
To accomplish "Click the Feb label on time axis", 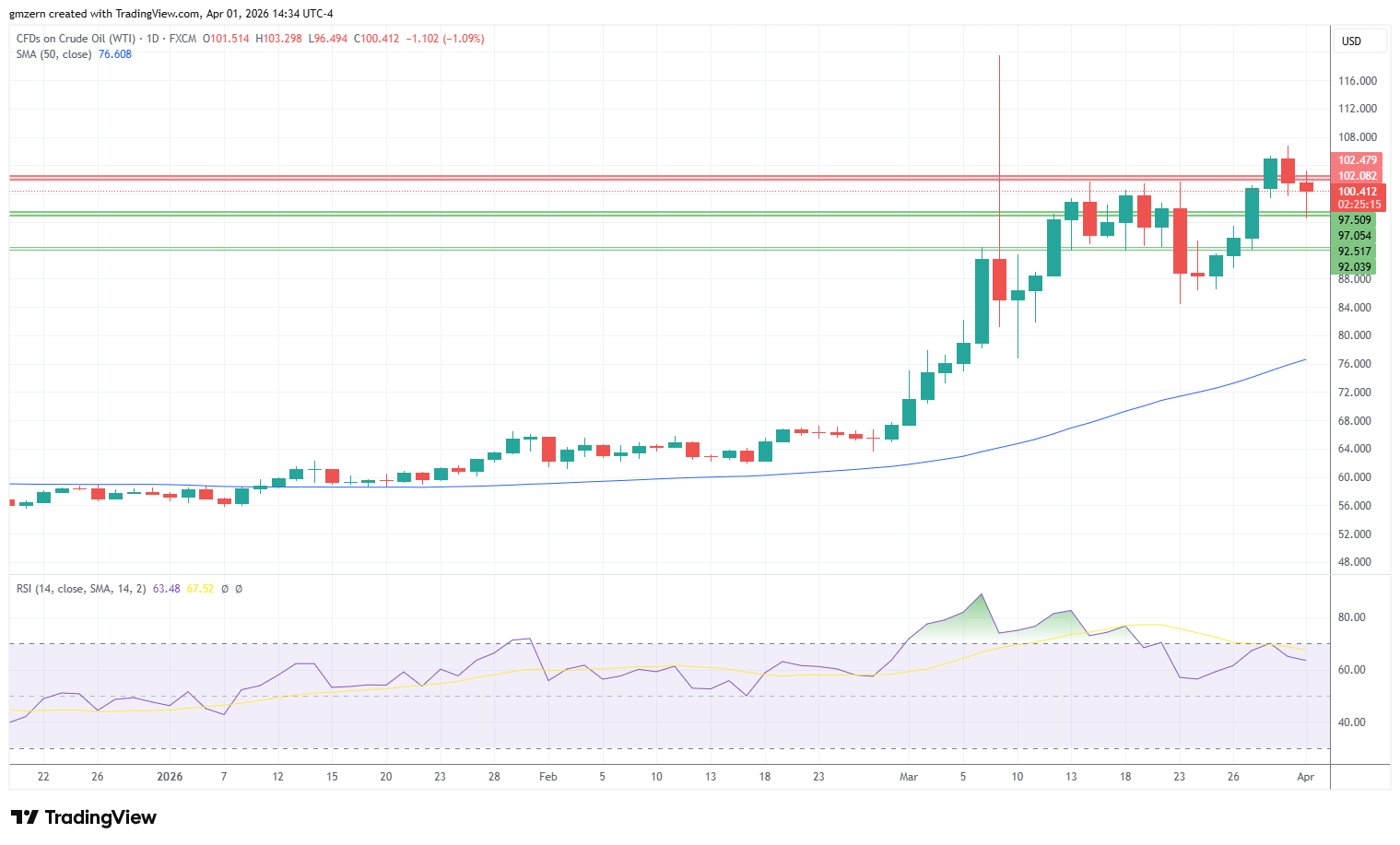I will pos(548,777).
